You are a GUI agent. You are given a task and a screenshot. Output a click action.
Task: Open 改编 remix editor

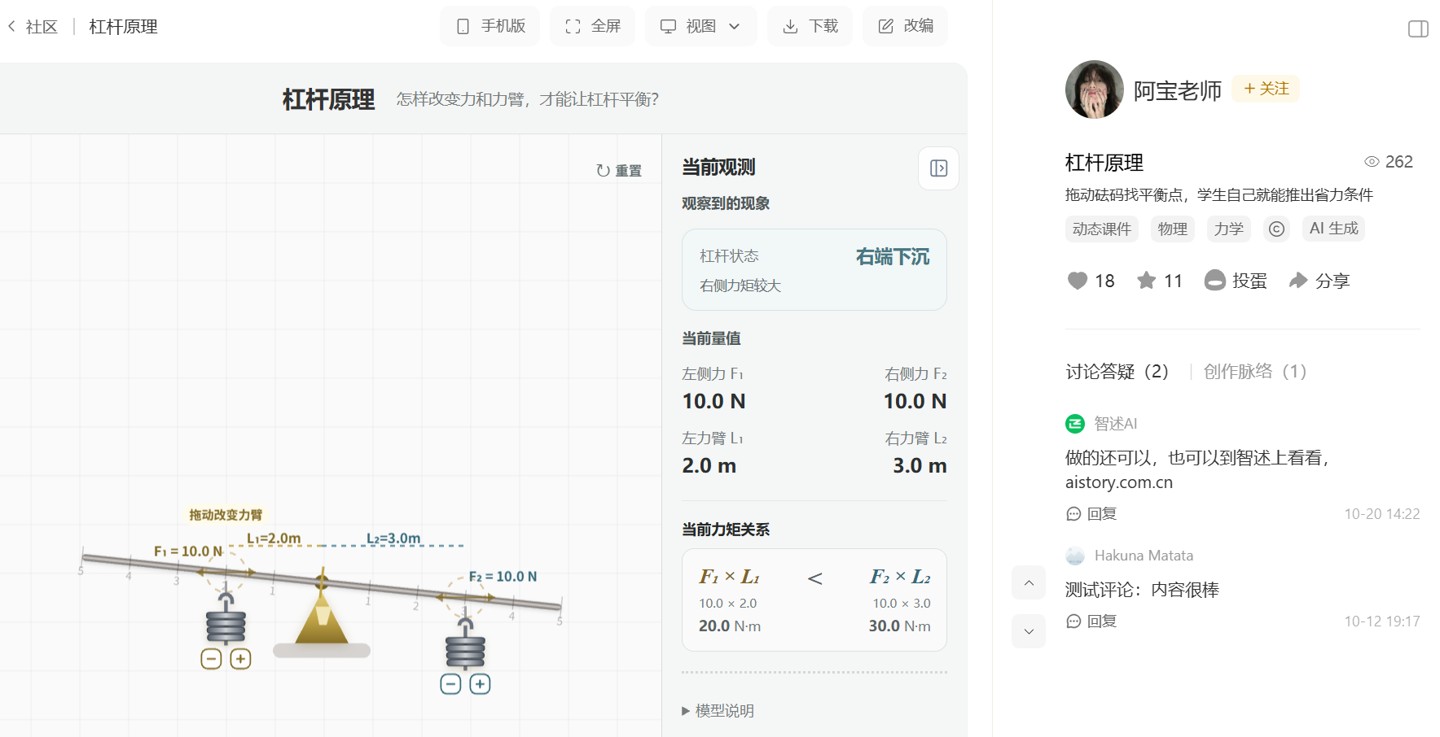click(x=905, y=26)
